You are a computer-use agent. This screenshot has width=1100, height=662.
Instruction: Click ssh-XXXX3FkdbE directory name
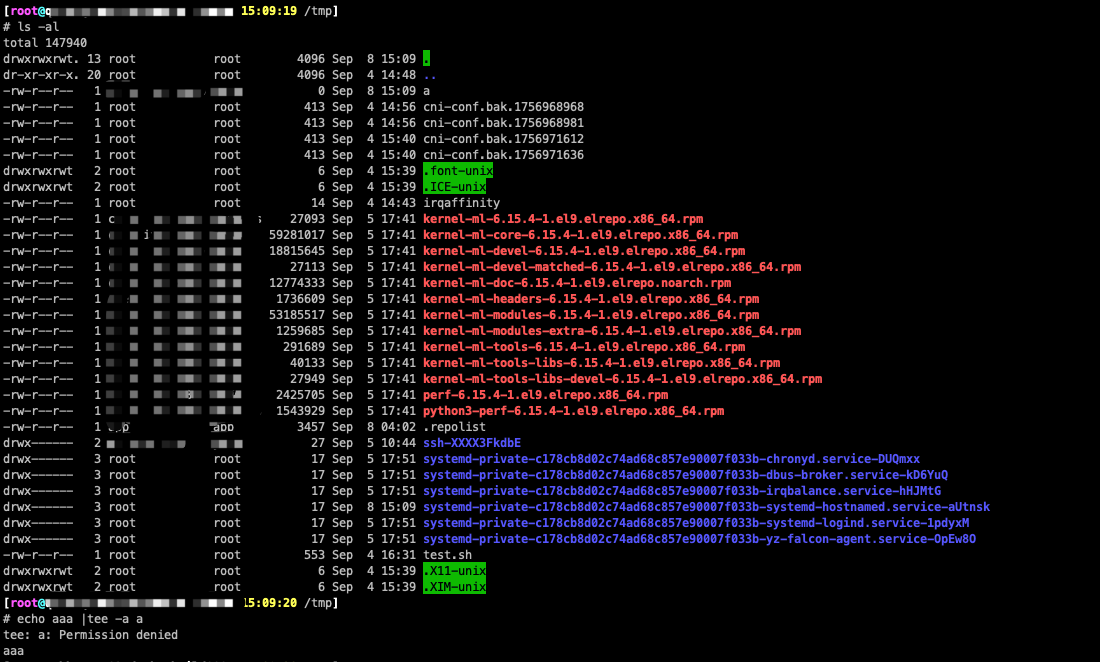pos(471,443)
